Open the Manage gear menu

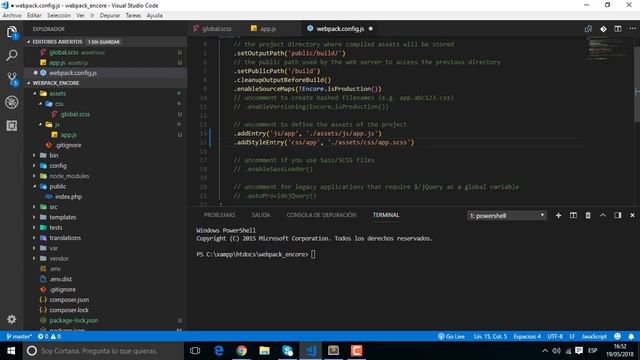click(12, 319)
